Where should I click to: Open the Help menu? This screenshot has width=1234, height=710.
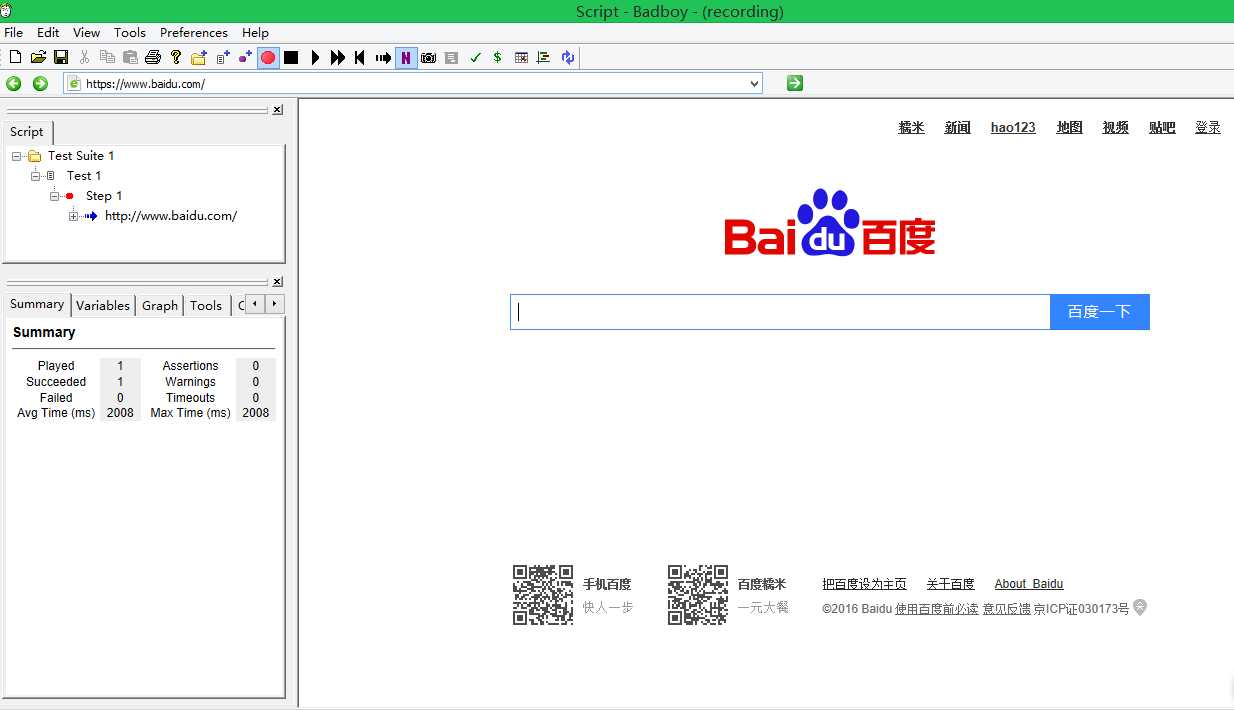(x=255, y=33)
